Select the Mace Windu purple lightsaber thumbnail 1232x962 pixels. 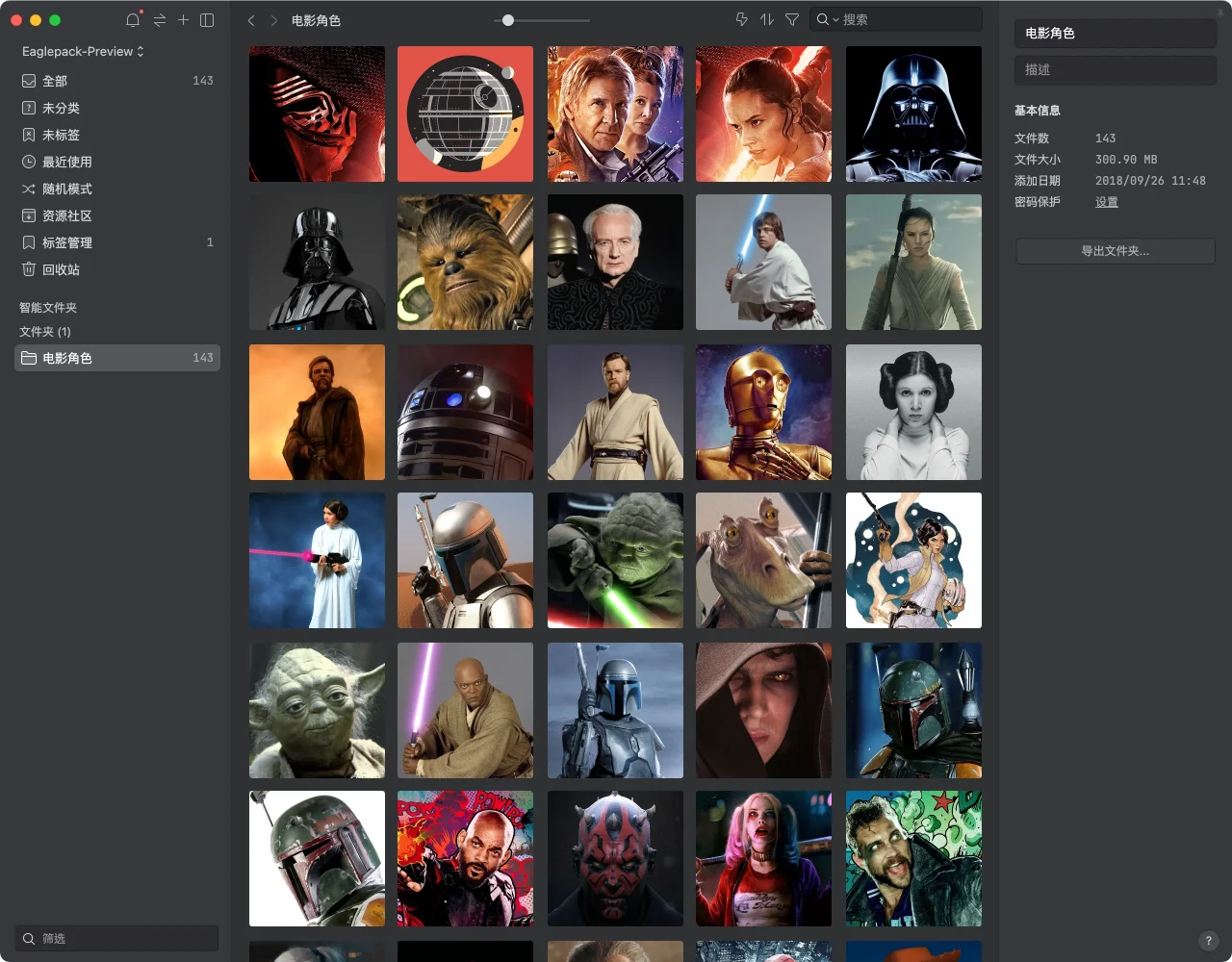click(466, 710)
